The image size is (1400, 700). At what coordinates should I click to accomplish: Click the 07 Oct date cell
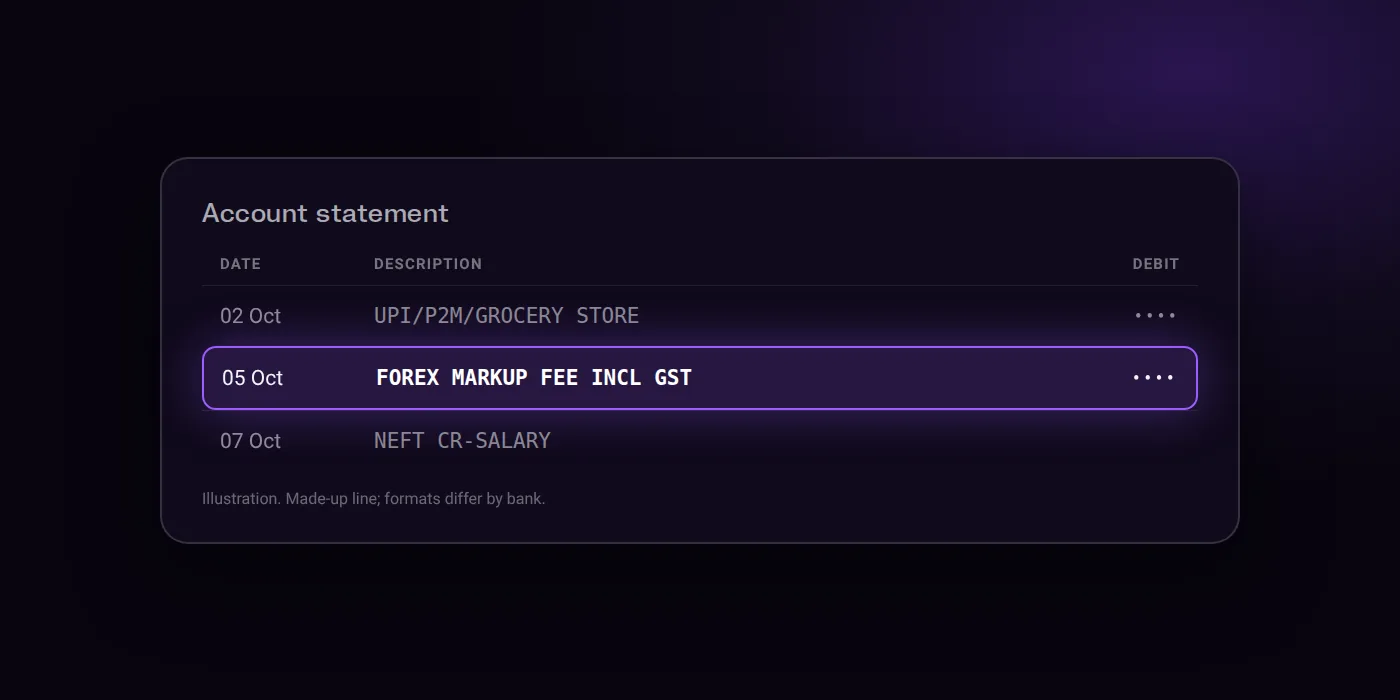[250, 441]
